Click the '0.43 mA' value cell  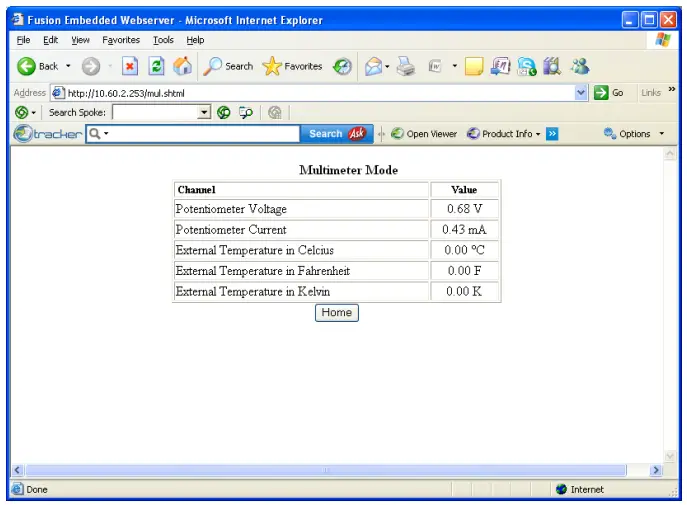coord(464,230)
